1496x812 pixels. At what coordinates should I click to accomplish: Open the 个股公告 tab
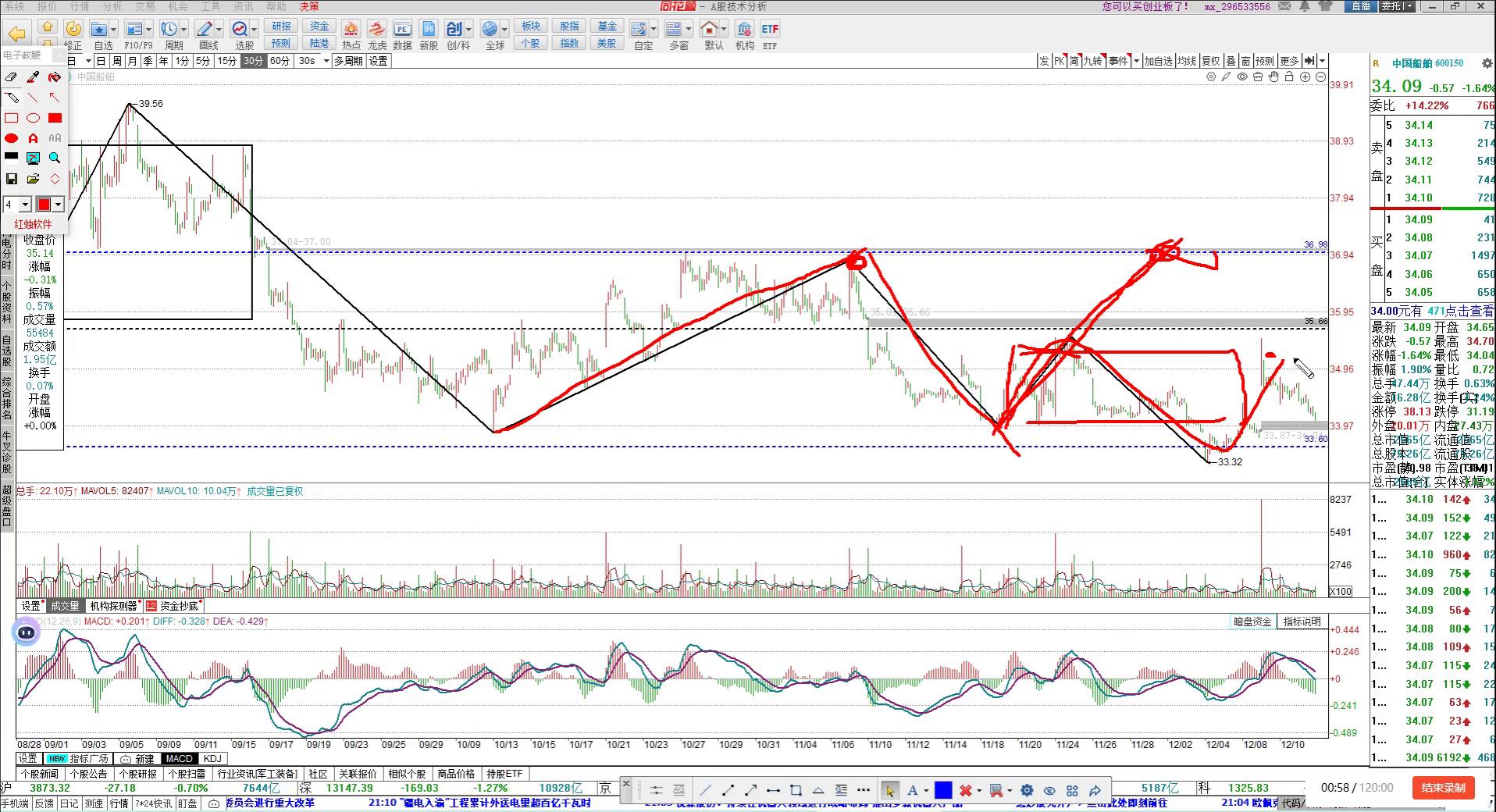pos(88,774)
